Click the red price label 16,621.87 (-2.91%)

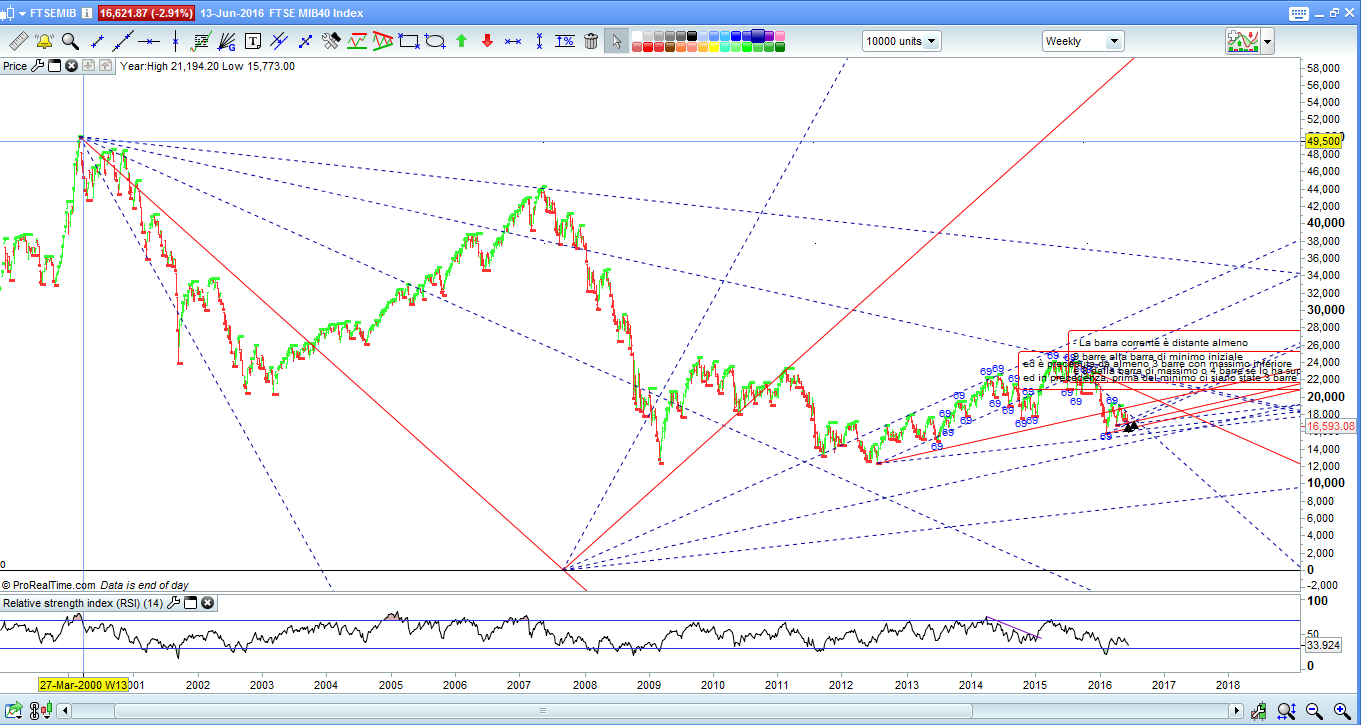coord(145,14)
